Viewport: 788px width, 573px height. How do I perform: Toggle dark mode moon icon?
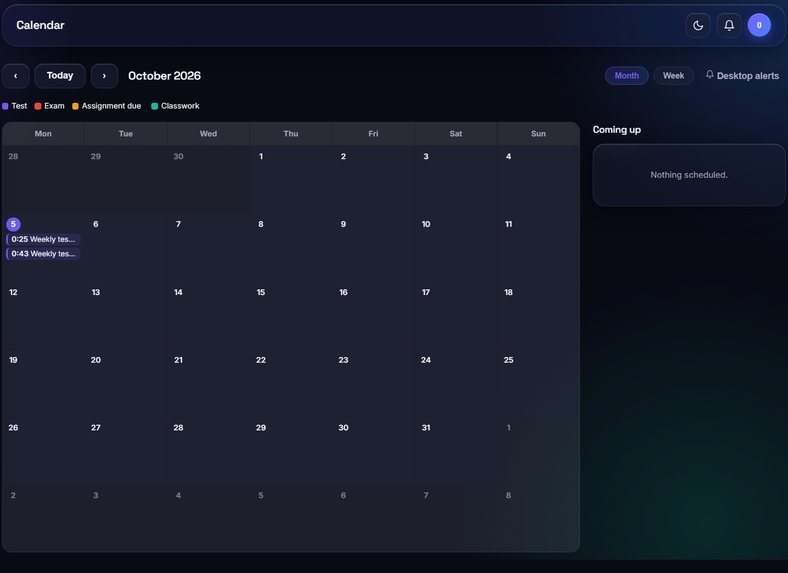698,25
